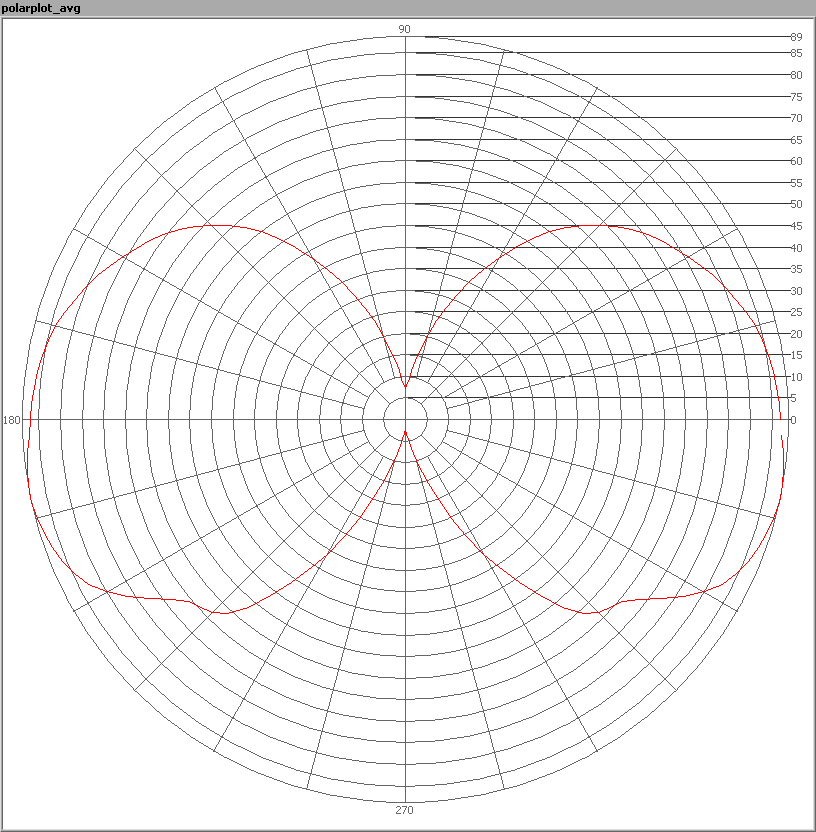
Task: Select the 85 radial scale label
Action: point(796,53)
